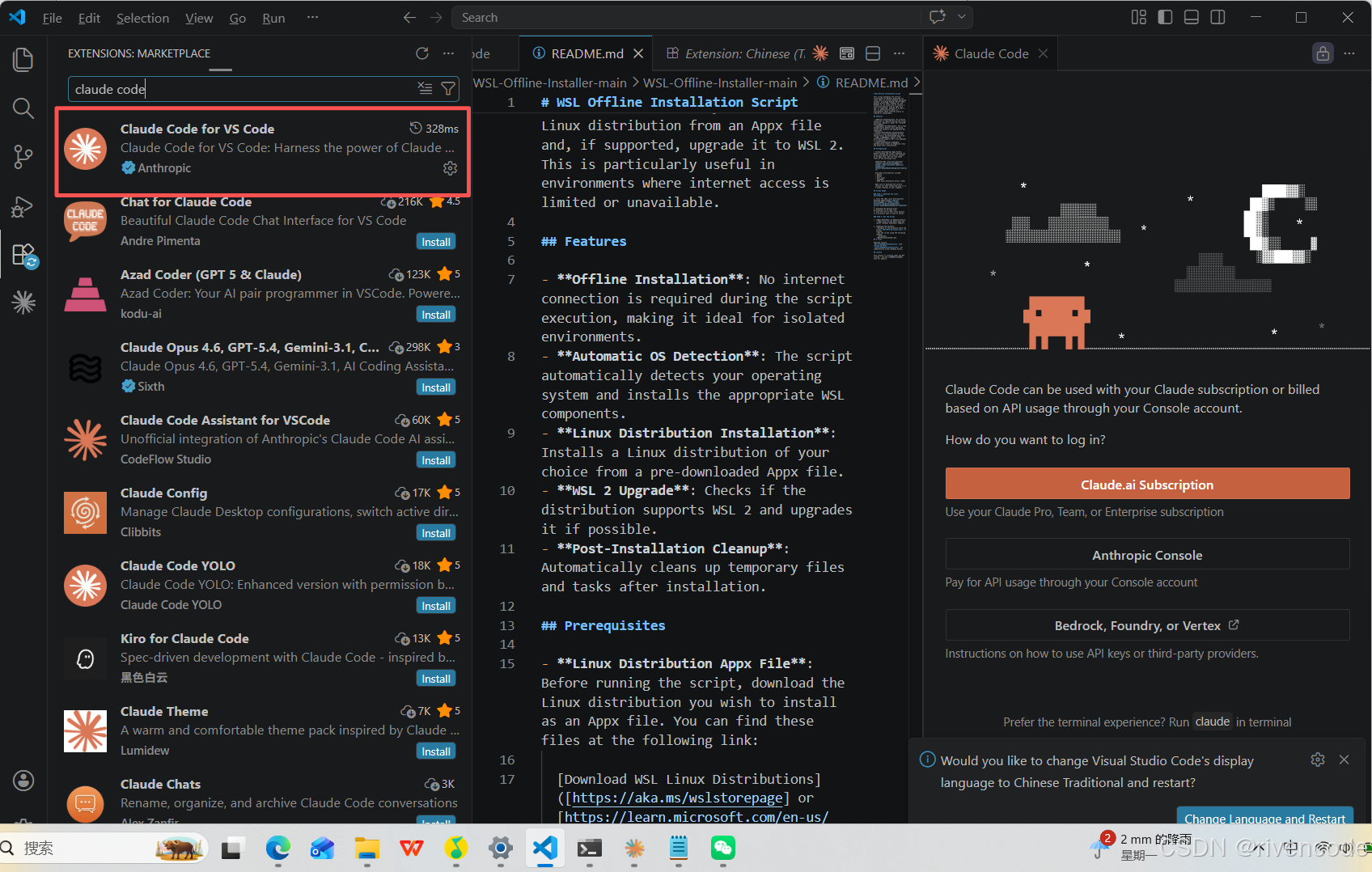Open Extensions view more actions menu
The width and height of the screenshot is (1372, 872).
tap(448, 53)
